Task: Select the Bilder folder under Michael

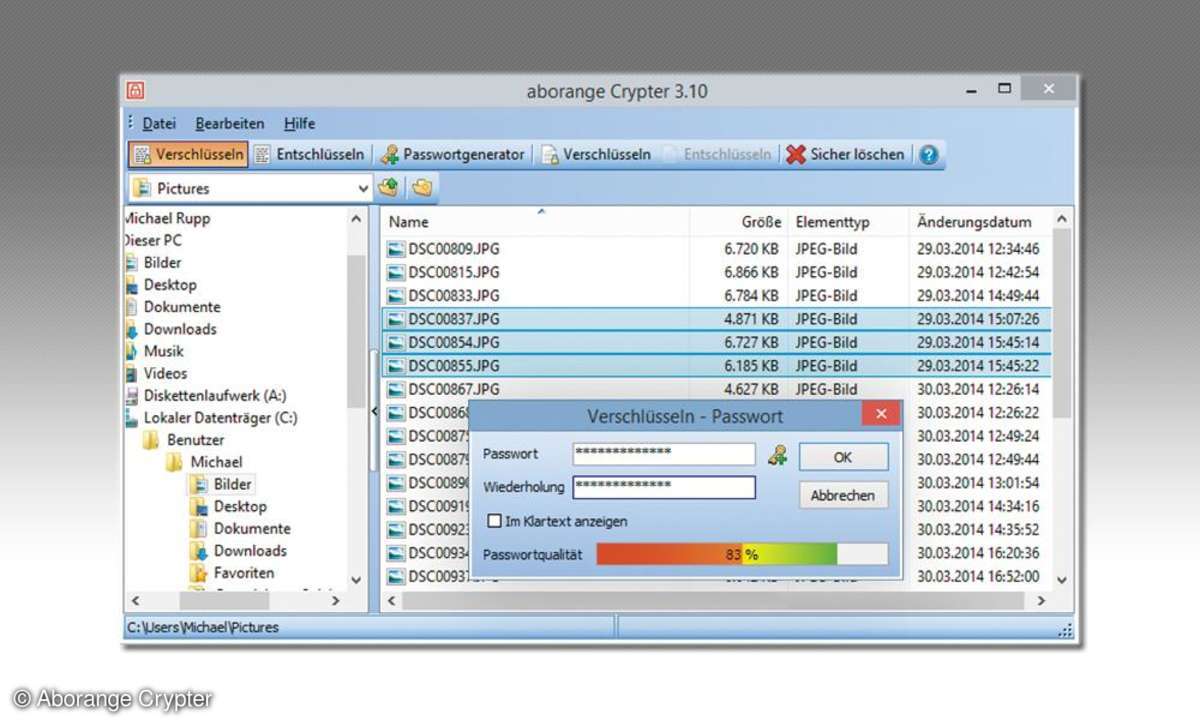Action: (232, 484)
